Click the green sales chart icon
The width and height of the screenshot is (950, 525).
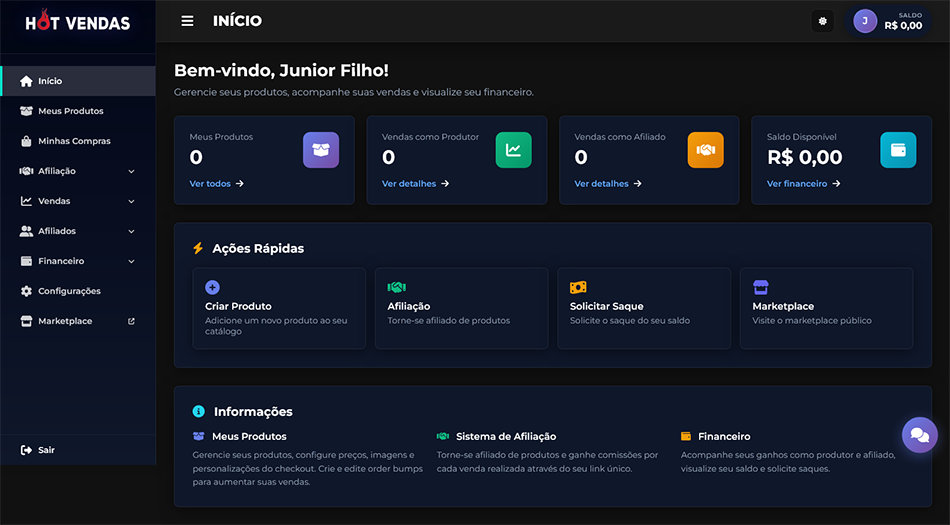click(513, 150)
